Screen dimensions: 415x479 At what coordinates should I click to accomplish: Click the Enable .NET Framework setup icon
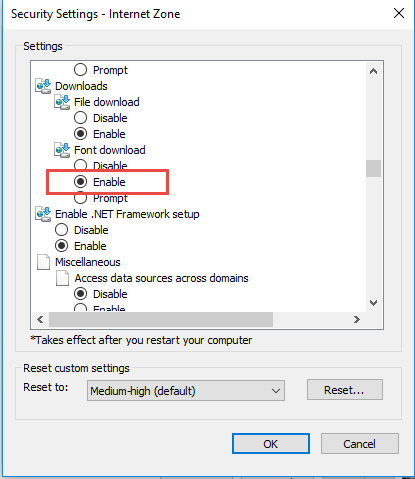(43, 214)
